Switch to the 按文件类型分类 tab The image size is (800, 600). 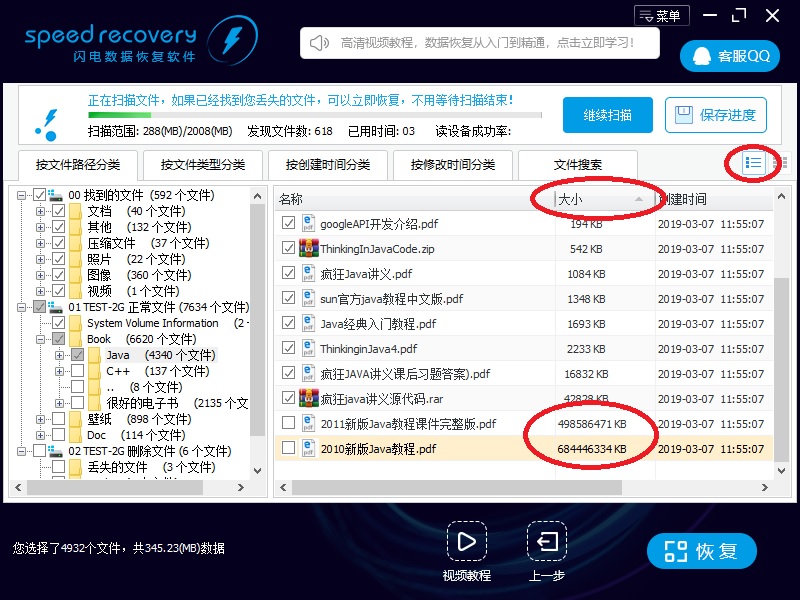203,165
